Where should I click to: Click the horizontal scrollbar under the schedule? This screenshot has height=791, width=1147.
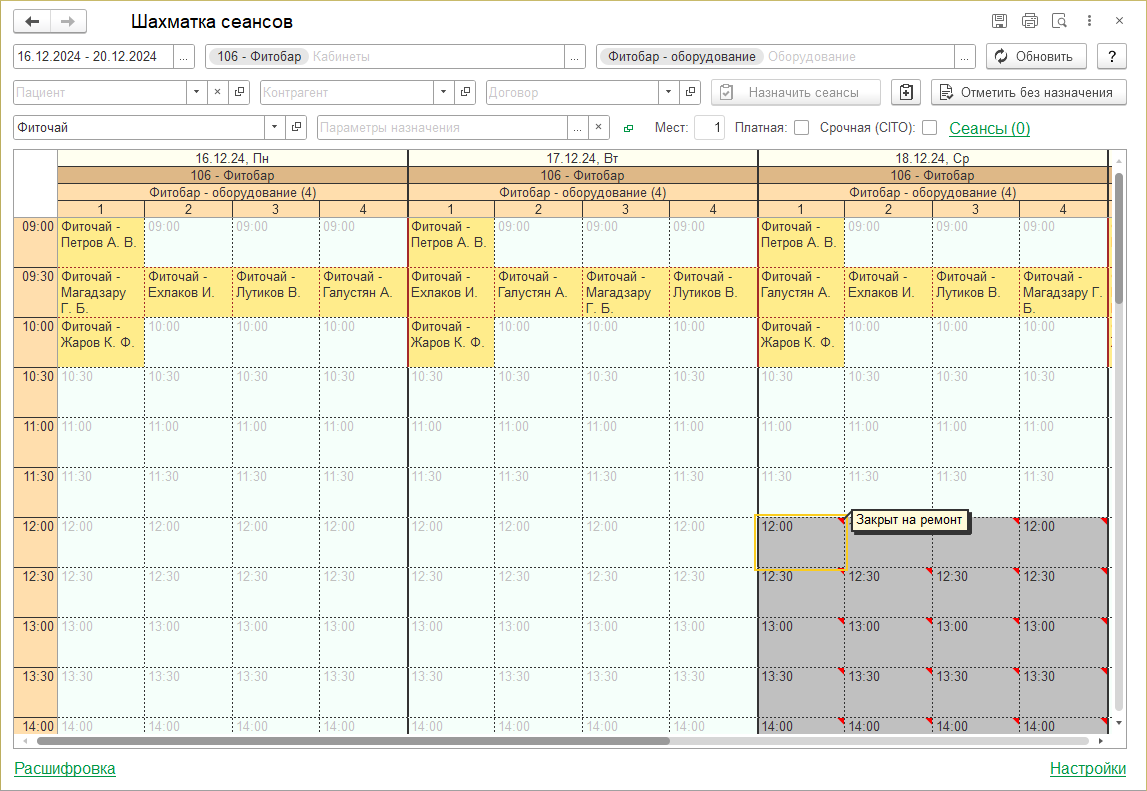352,741
